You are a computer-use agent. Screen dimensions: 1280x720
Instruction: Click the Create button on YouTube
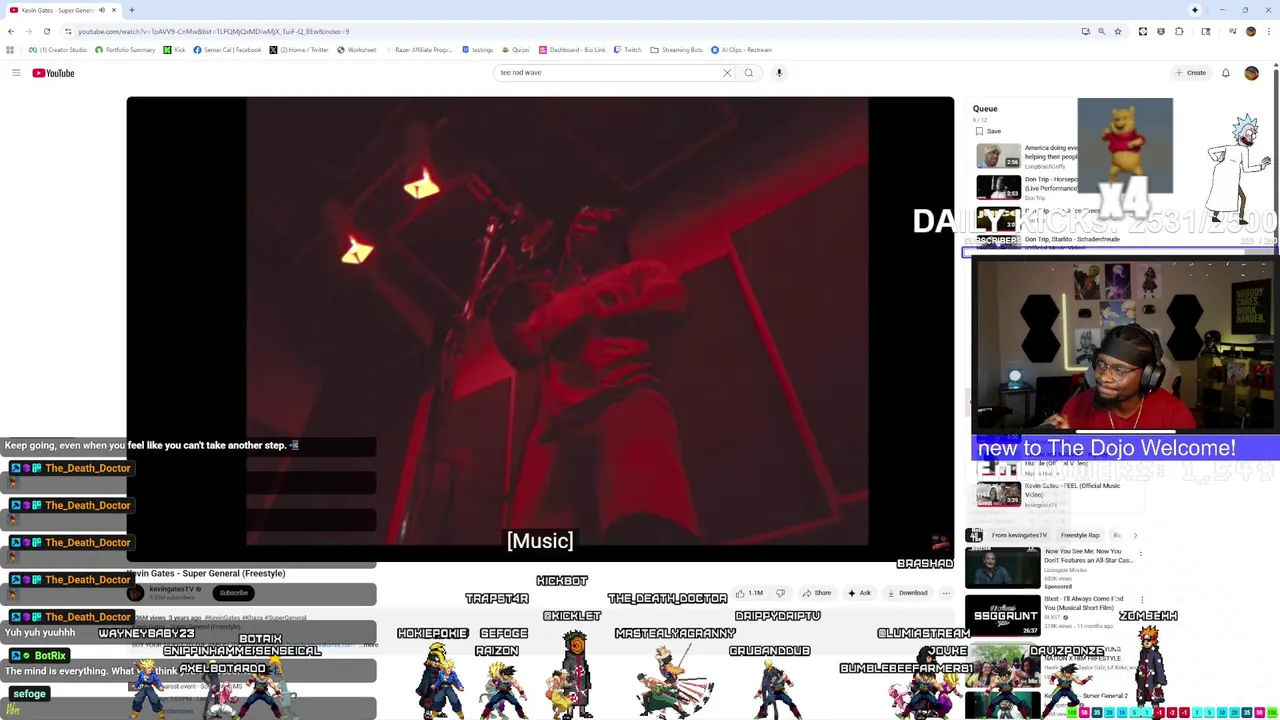tap(1191, 73)
